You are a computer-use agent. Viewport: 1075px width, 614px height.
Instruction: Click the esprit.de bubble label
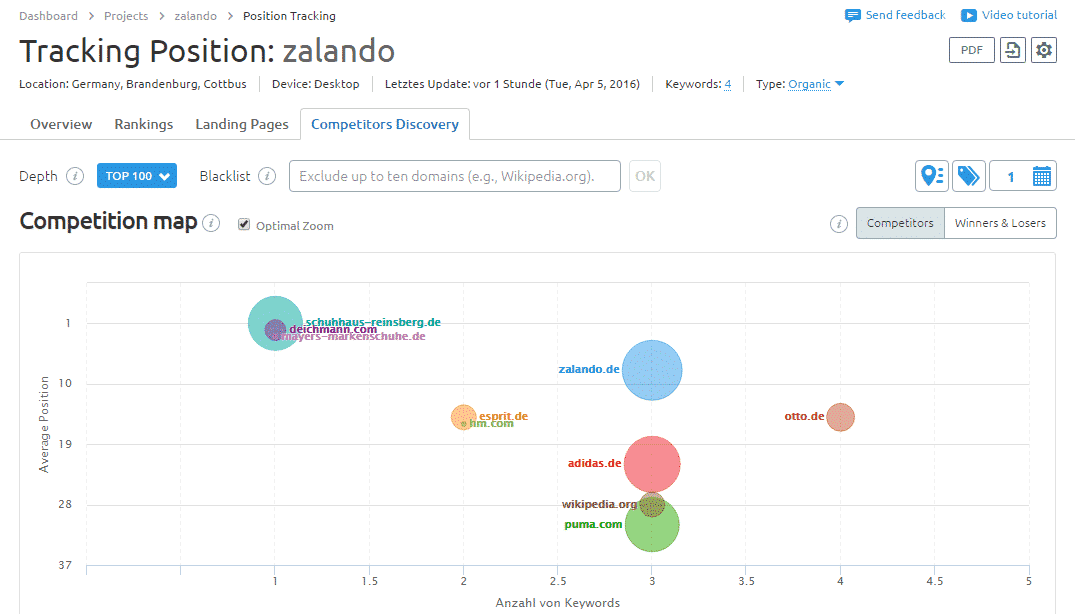tap(503, 415)
